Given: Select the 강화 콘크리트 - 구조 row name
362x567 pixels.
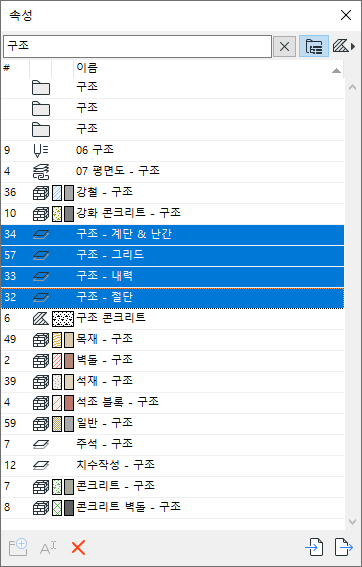Looking at the screenshot, I should 128,213.
